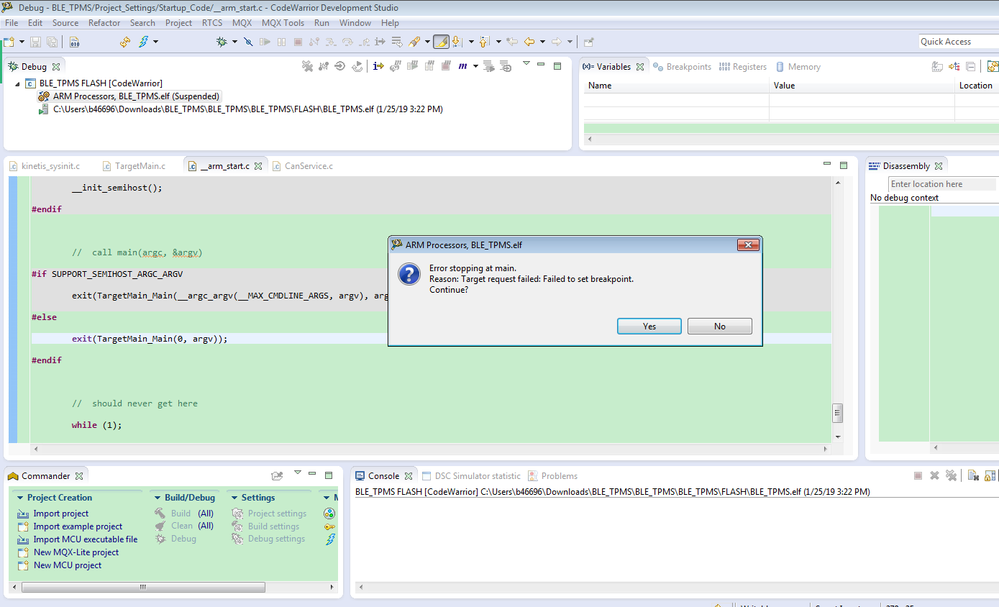Open the Debug view menu triangle
The height and width of the screenshot is (607, 999).
[526, 64]
